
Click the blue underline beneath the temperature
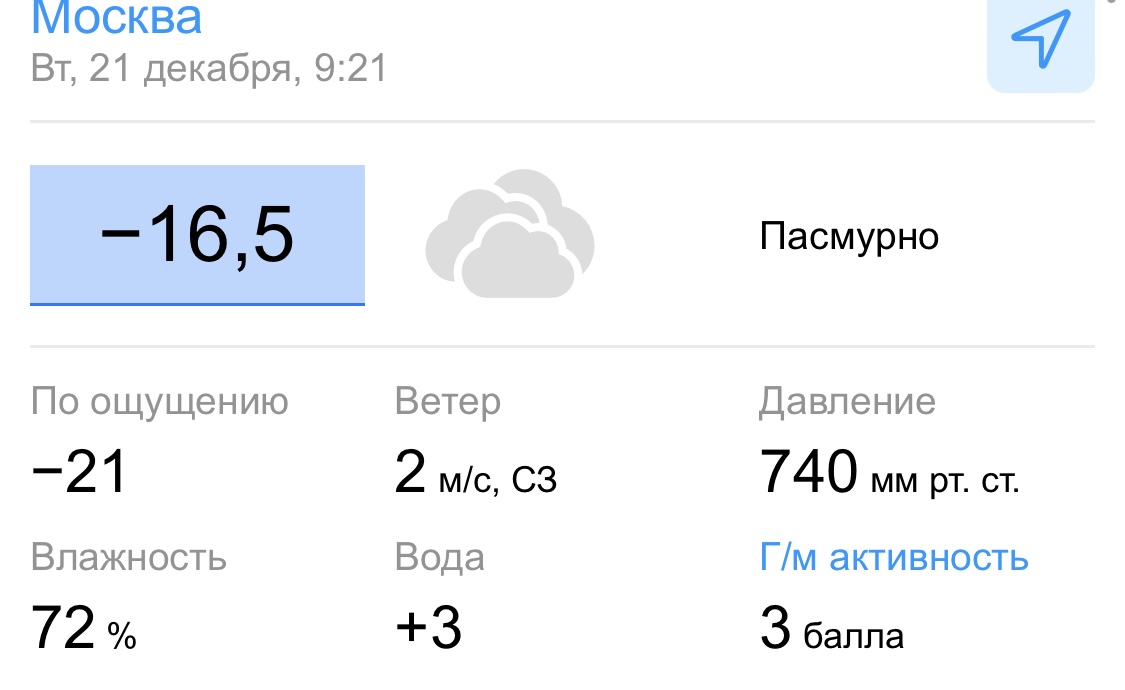(x=197, y=303)
